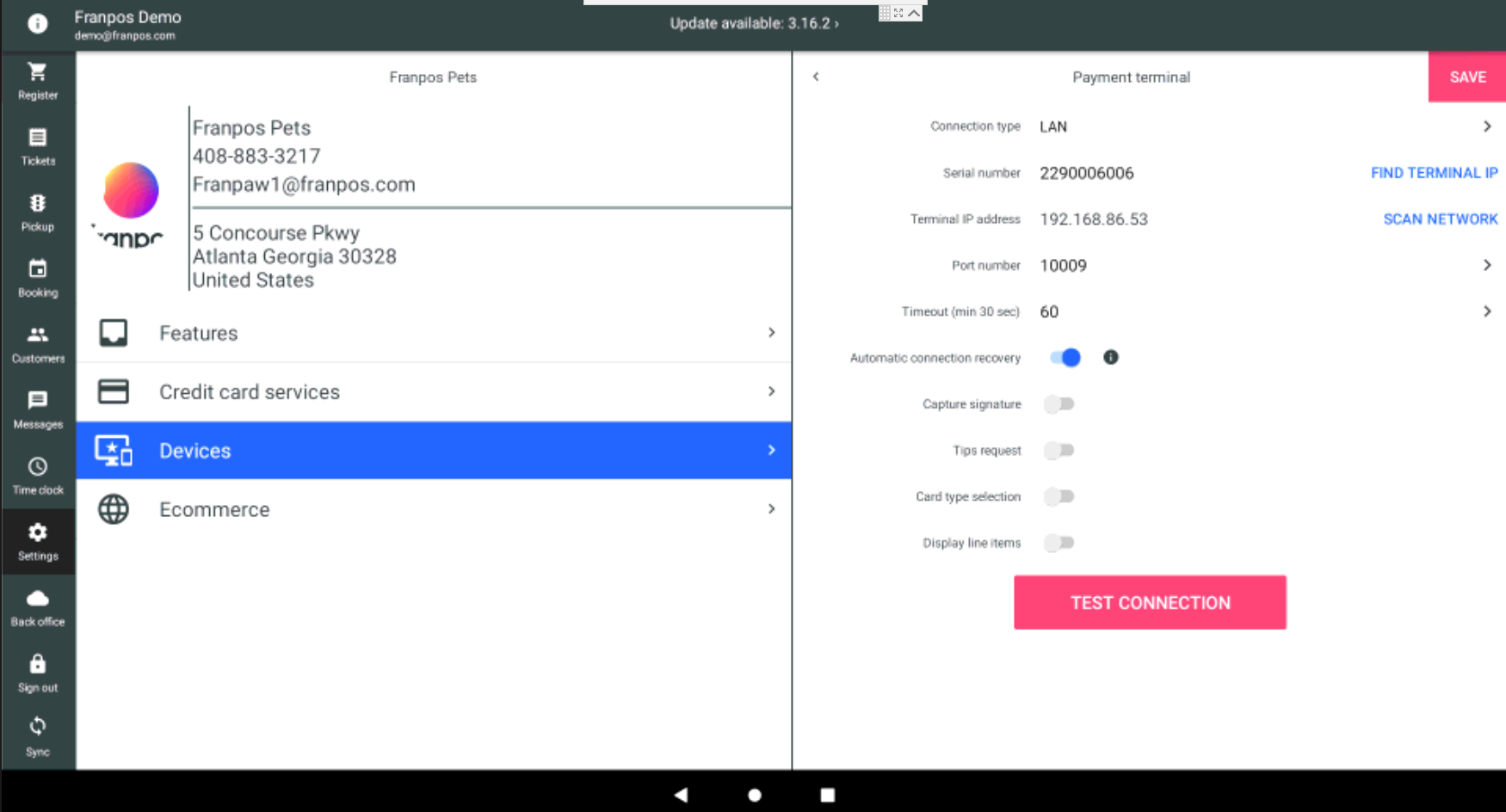Expand Port number chevron
1506x812 pixels.
pos(1487,265)
